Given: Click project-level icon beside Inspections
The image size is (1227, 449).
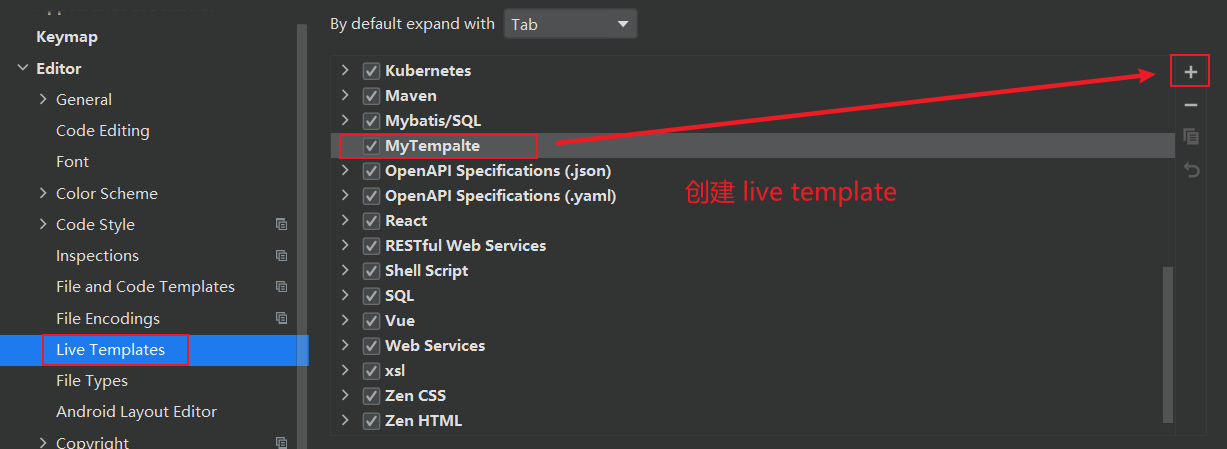Looking at the screenshot, I should (282, 256).
